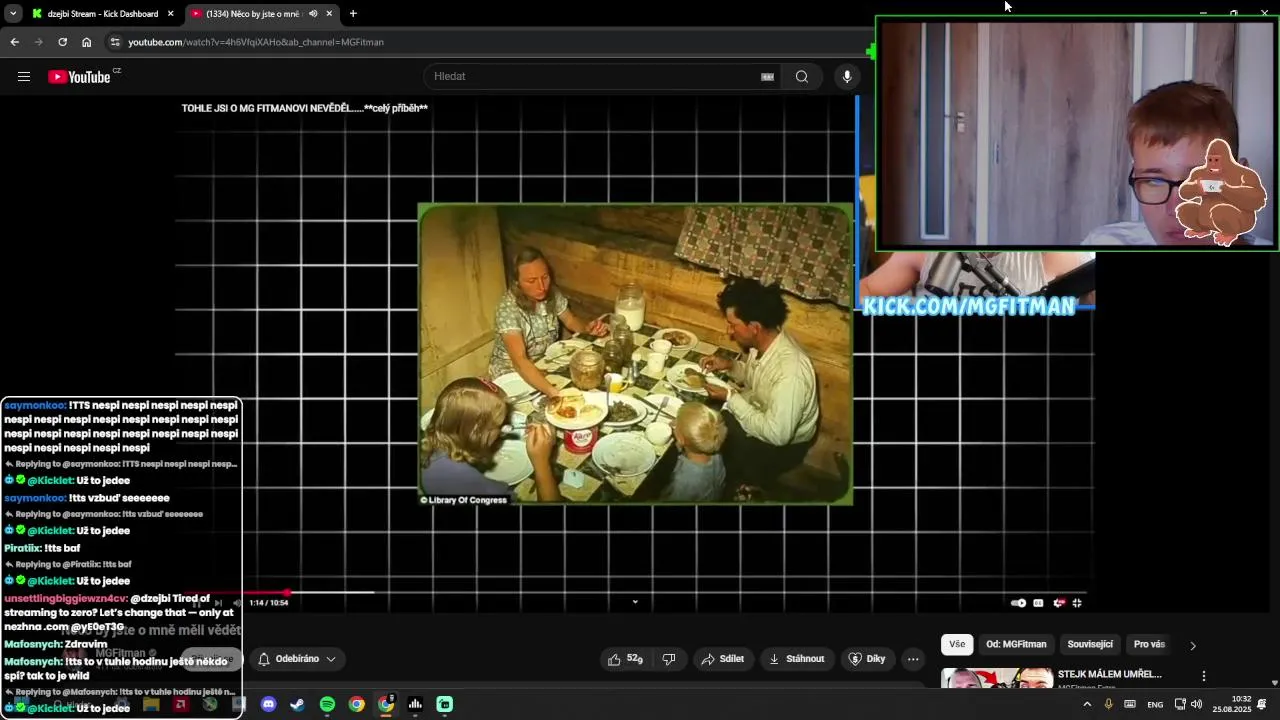The image size is (1280, 720).
Task: Open the notifications bell in tray
Action: click(1262, 705)
